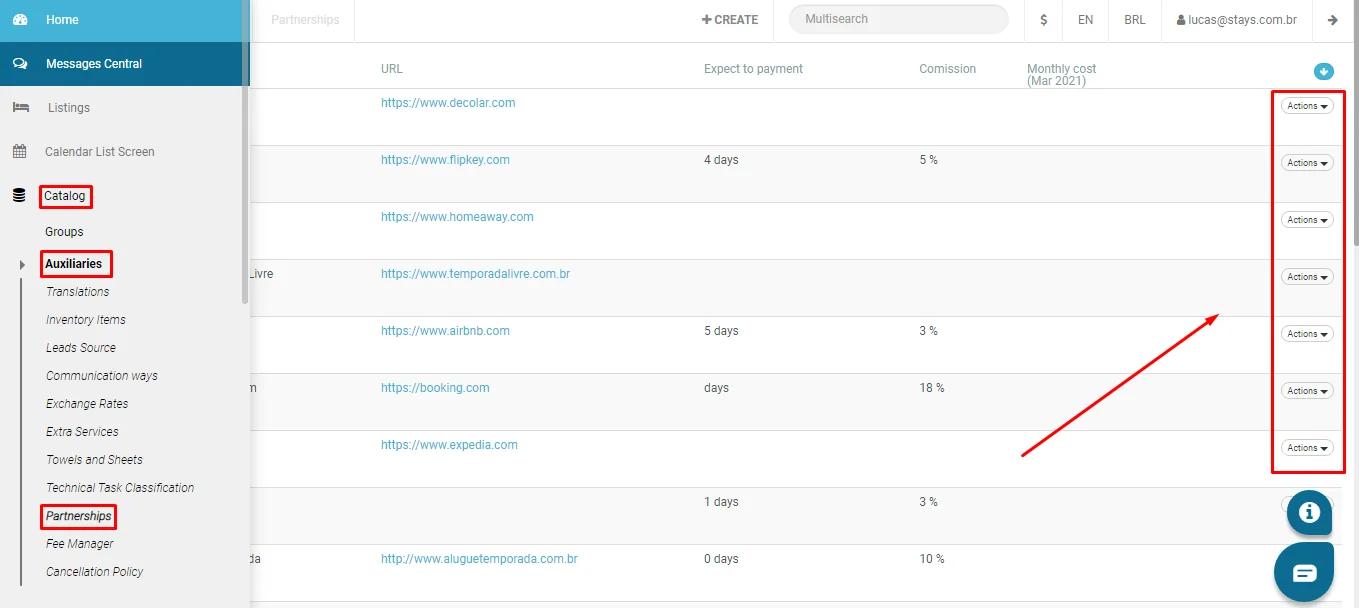1359x608 pixels.
Task: Click the Home dashboard icon
Action: pos(20,20)
